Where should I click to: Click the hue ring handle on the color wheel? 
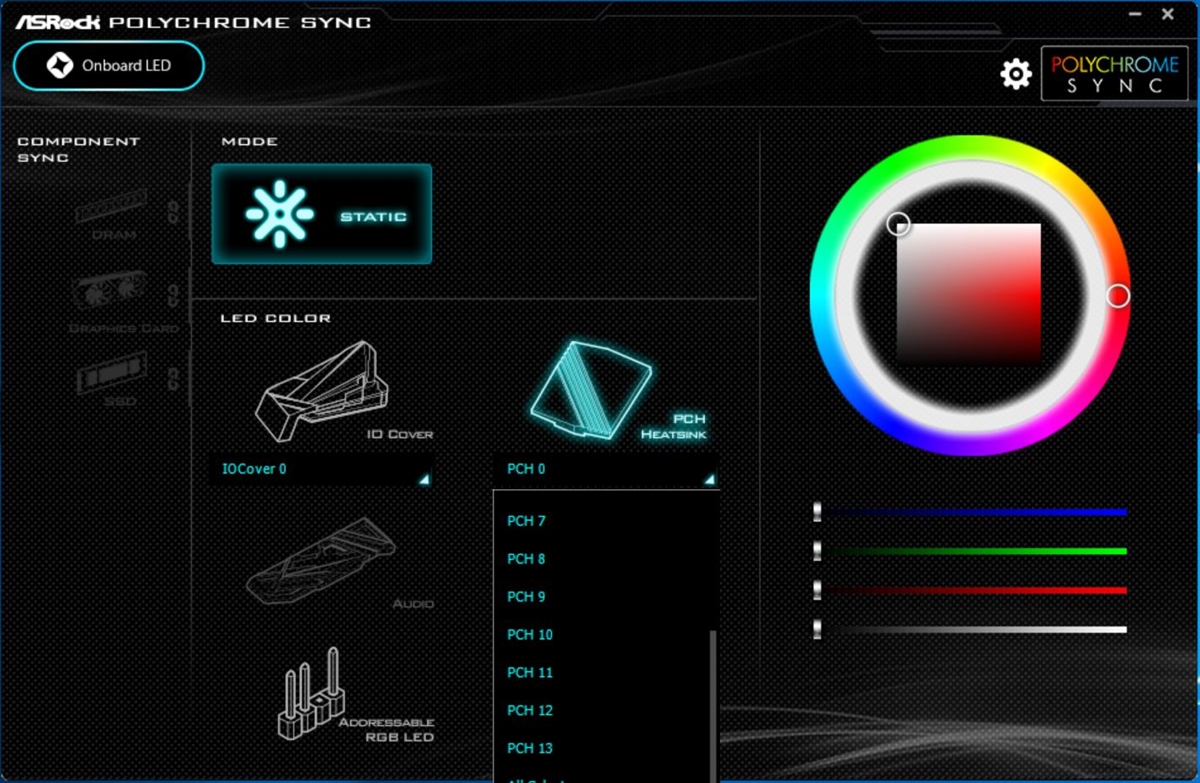pyautogui.click(x=1119, y=295)
